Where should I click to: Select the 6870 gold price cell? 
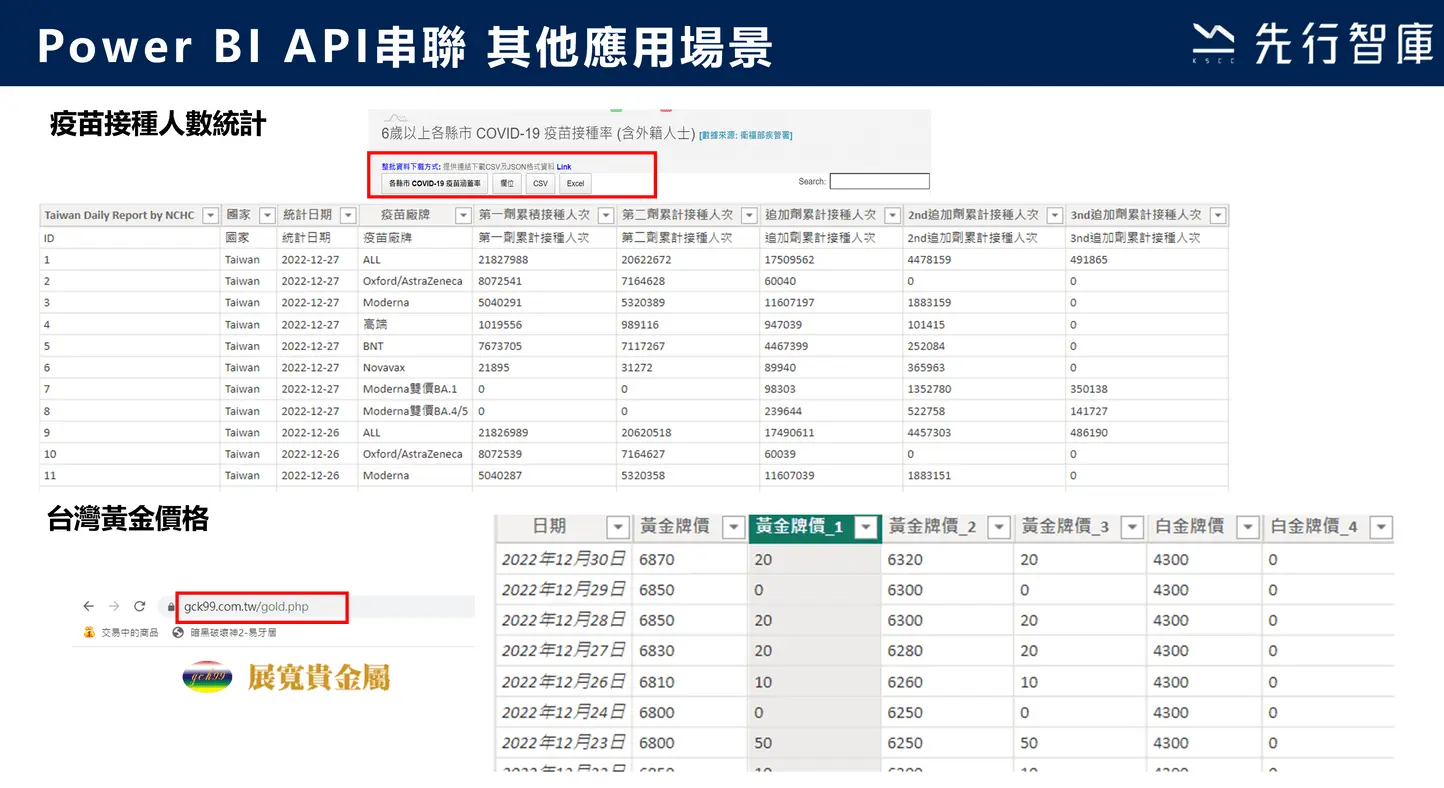click(690, 560)
